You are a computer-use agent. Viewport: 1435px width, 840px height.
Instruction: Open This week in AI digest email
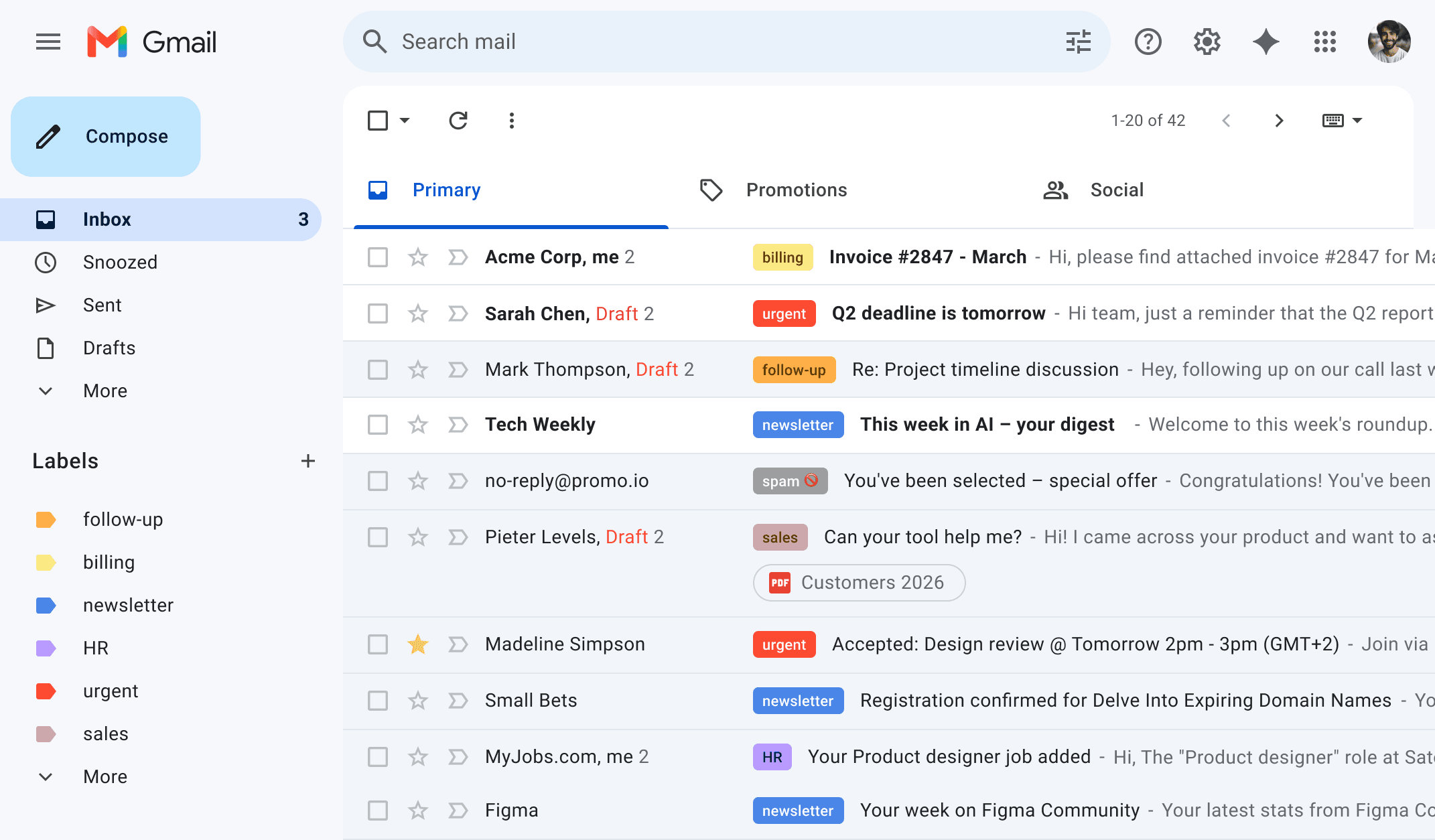pos(889,425)
